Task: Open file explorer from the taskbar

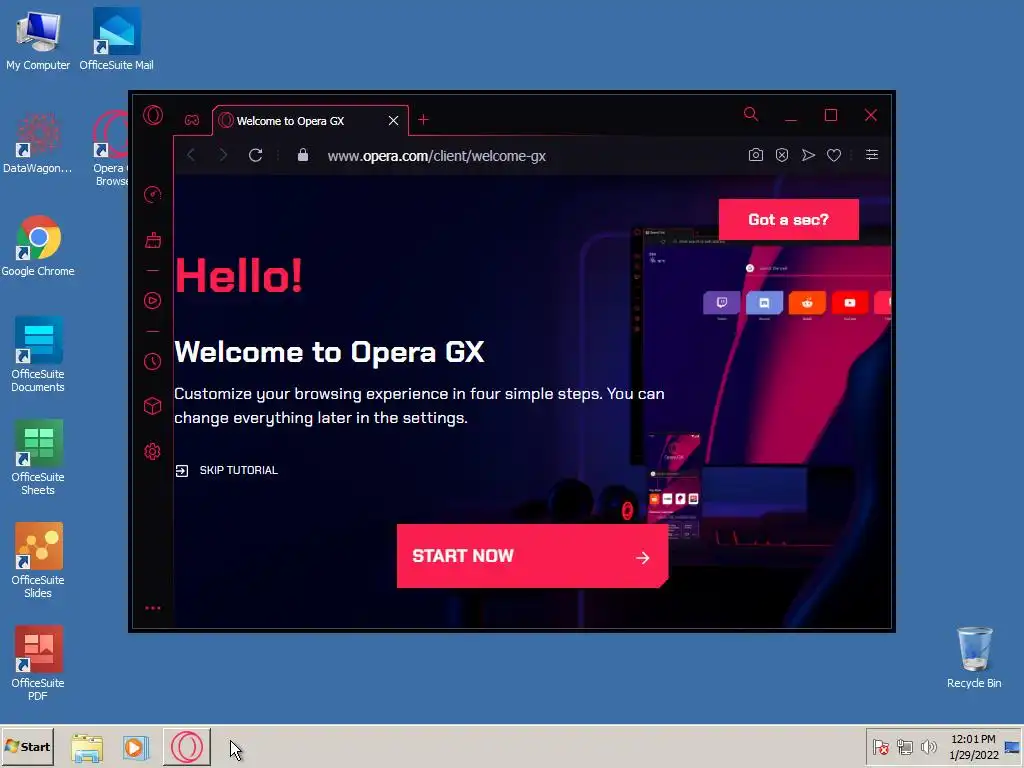Action: 87,747
